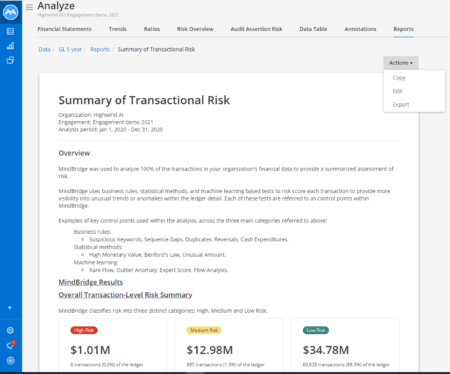The image size is (450, 374).
Task: Click the Analyze page title
Action: click(x=56, y=6)
